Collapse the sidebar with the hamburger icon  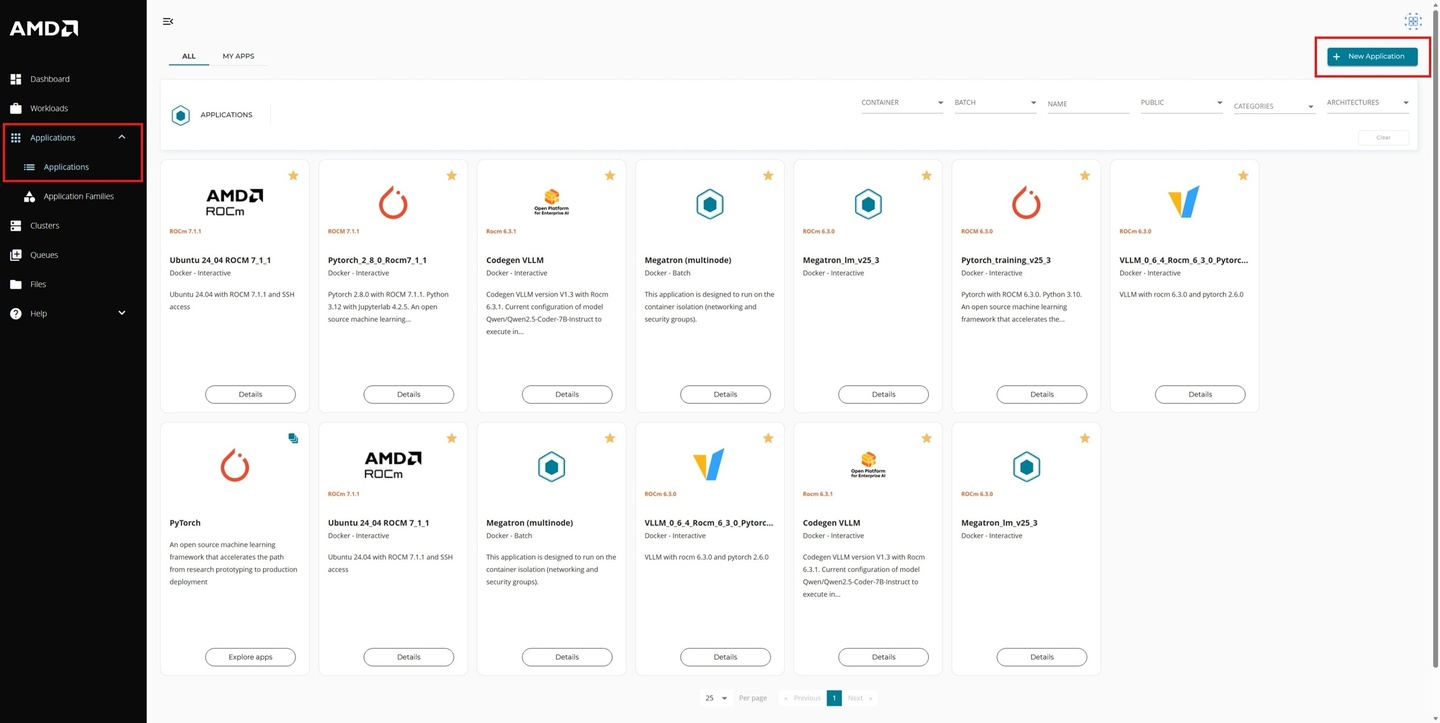pos(168,21)
